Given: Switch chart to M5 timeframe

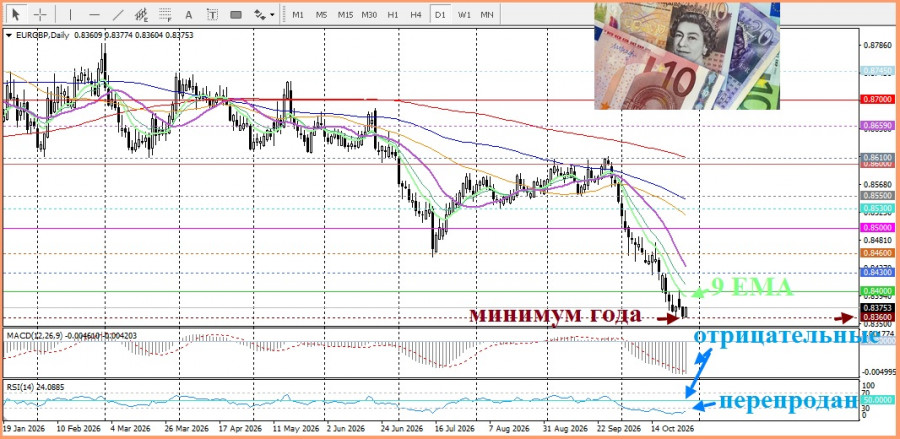Looking at the screenshot, I should (321, 14).
